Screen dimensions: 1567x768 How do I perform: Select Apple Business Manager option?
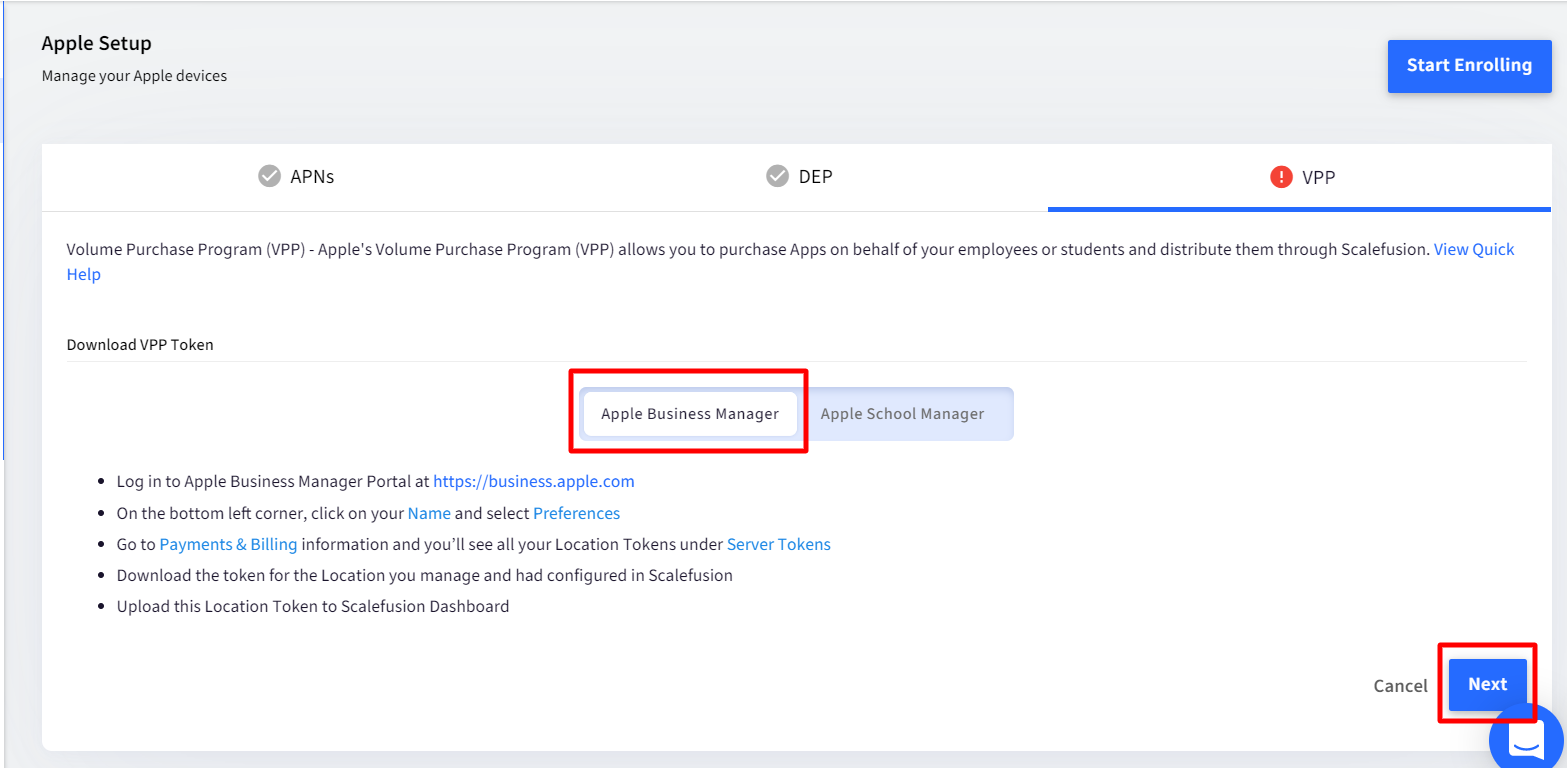coord(690,414)
